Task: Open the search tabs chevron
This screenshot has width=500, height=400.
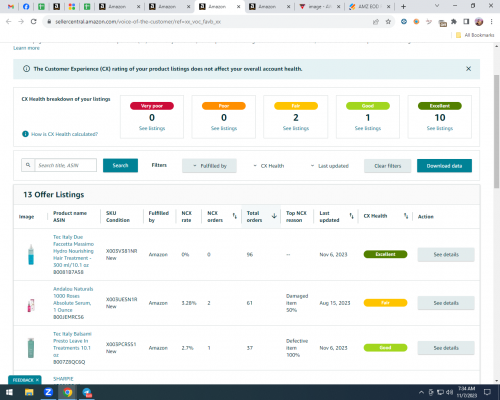Action: pyautogui.click(x=437, y=6)
